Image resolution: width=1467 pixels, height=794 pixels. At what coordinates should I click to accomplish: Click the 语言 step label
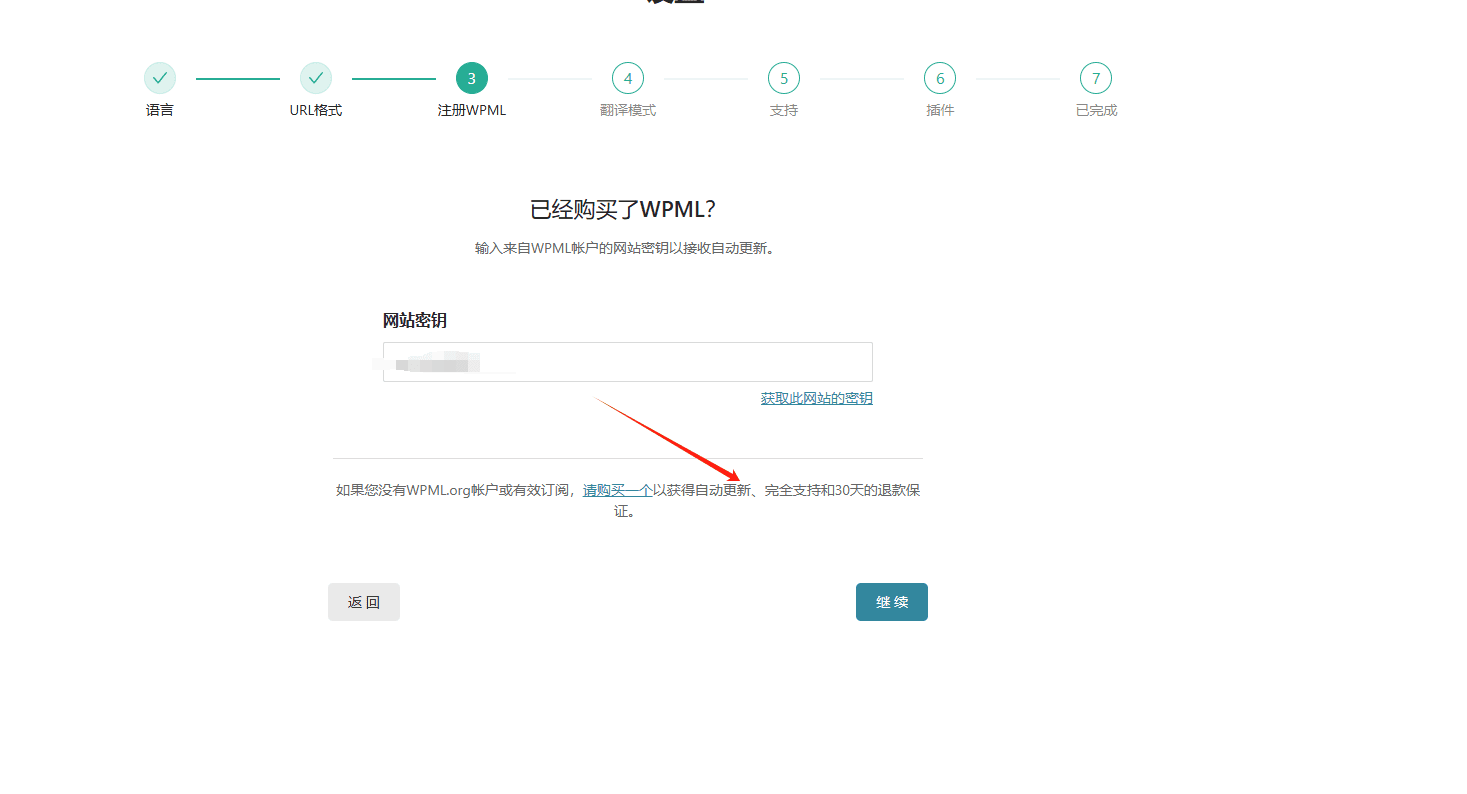[160, 110]
